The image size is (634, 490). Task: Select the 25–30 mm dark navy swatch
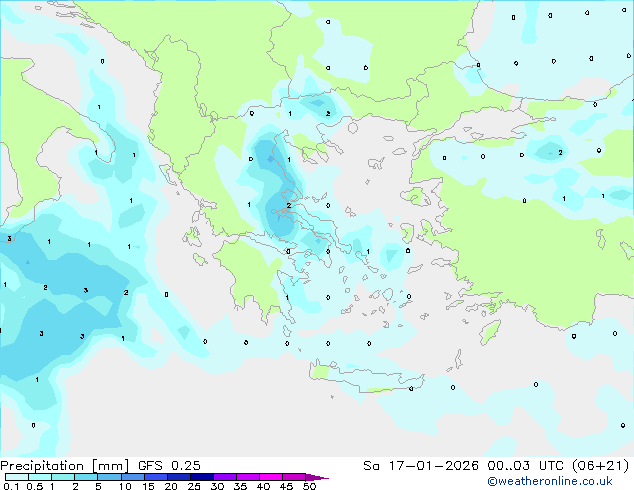[x=201, y=477]
